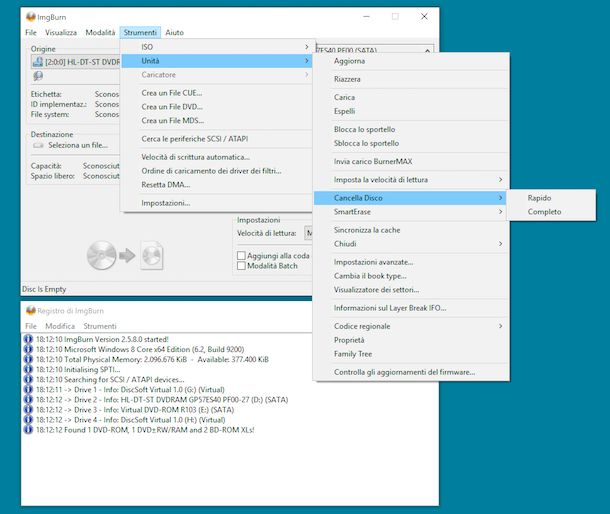Image resolution: width=610 pixels, height=514 pixels.
Task: Expand Imposta la velocità di lettura submenu
Action: click(411, 180)
